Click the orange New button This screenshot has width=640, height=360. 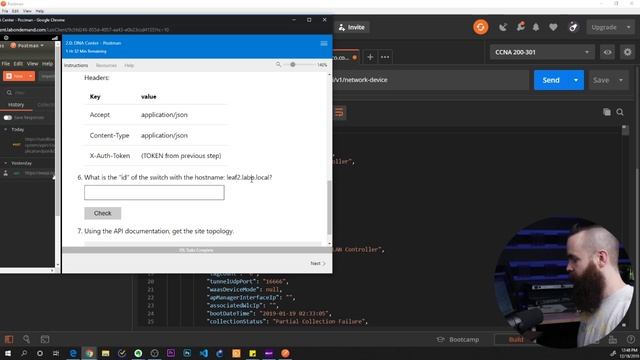tap(15, 76)
